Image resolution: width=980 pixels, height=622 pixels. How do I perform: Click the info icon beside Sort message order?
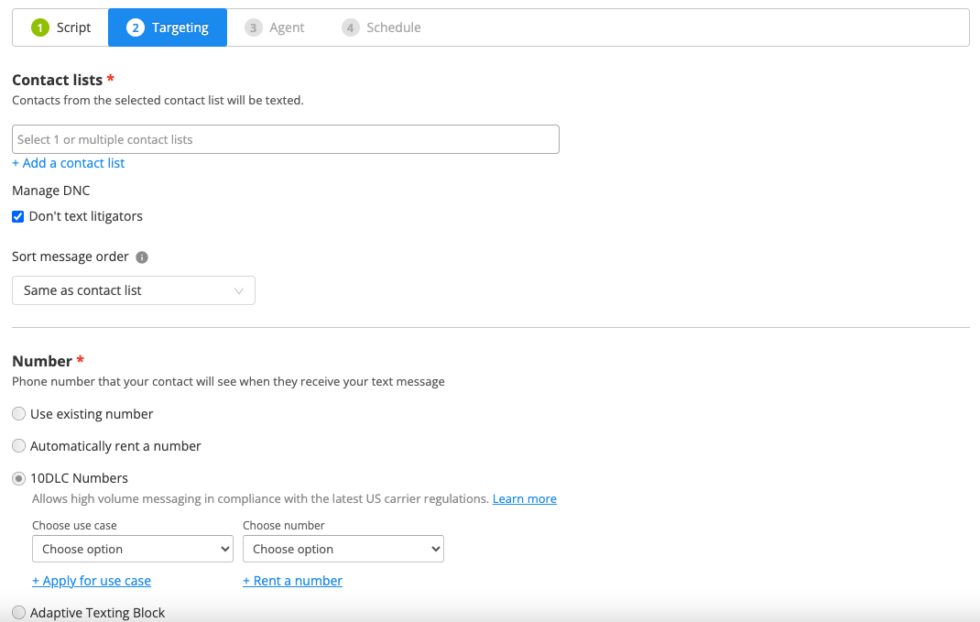click(142, 257)
